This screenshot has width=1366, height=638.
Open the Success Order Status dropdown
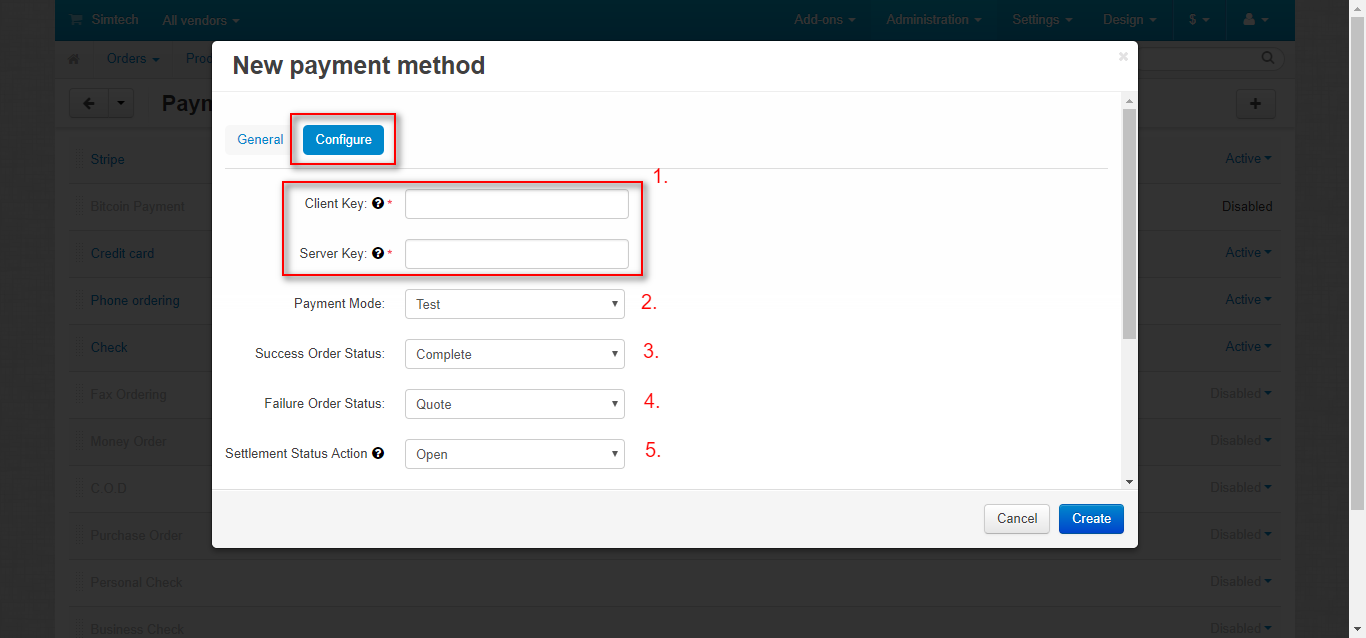[x=515, y=354]
